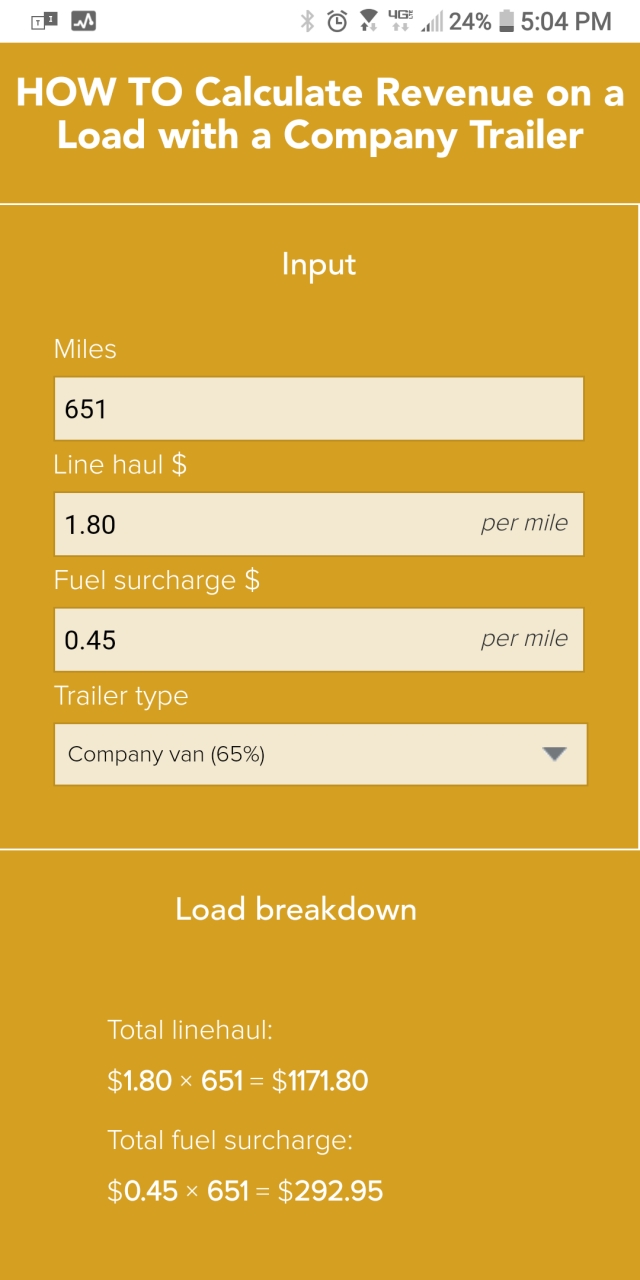Click the Miles input field

(318, 408)
